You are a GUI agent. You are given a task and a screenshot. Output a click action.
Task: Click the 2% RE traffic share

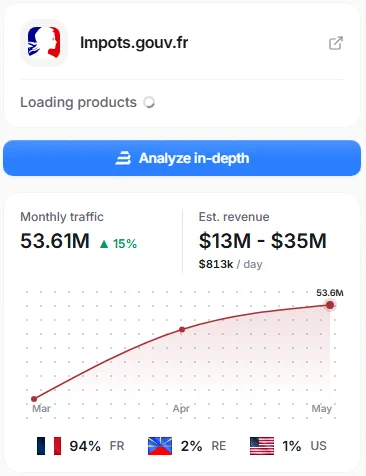(x=203, y=446)
